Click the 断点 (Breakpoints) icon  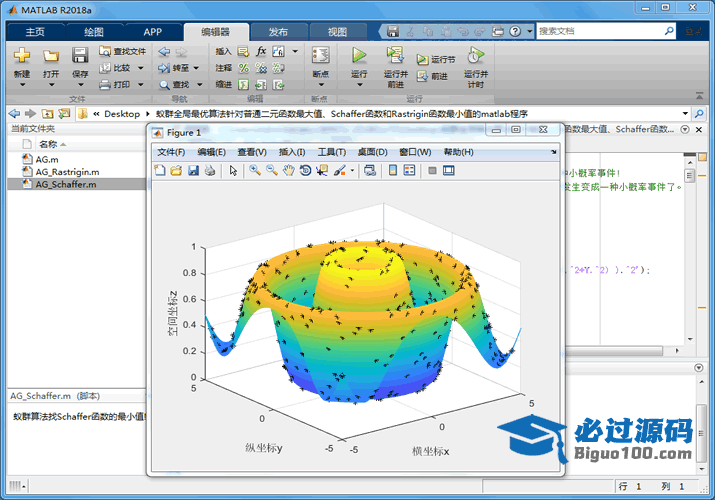click(321, 56)
